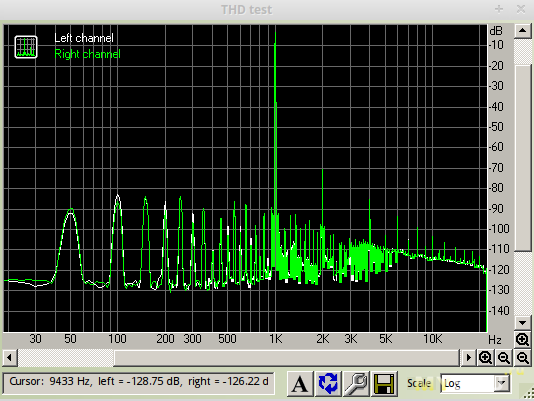Click the vertical dB scrollbar thumb
Image resolution: width=534 pixels, height=401 pixels.
522,158
